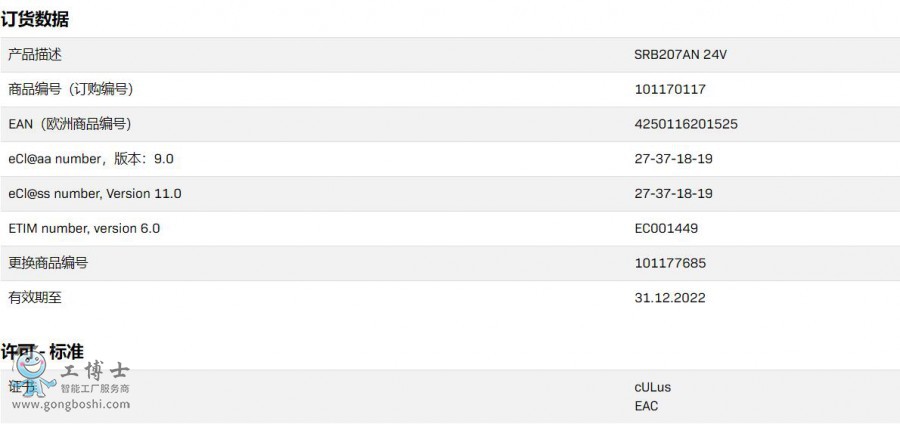Viewport: 900px width, 424px height.
Task: Click the cULus certificate entry
Action: click(x=653, y=387)
